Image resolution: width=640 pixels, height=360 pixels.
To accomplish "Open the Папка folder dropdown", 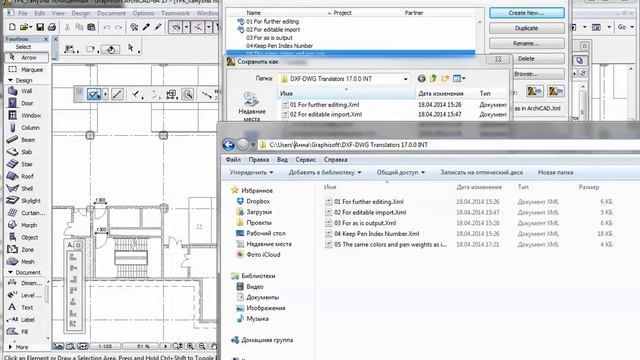I will pyautogui.click(x=405, y=79).
